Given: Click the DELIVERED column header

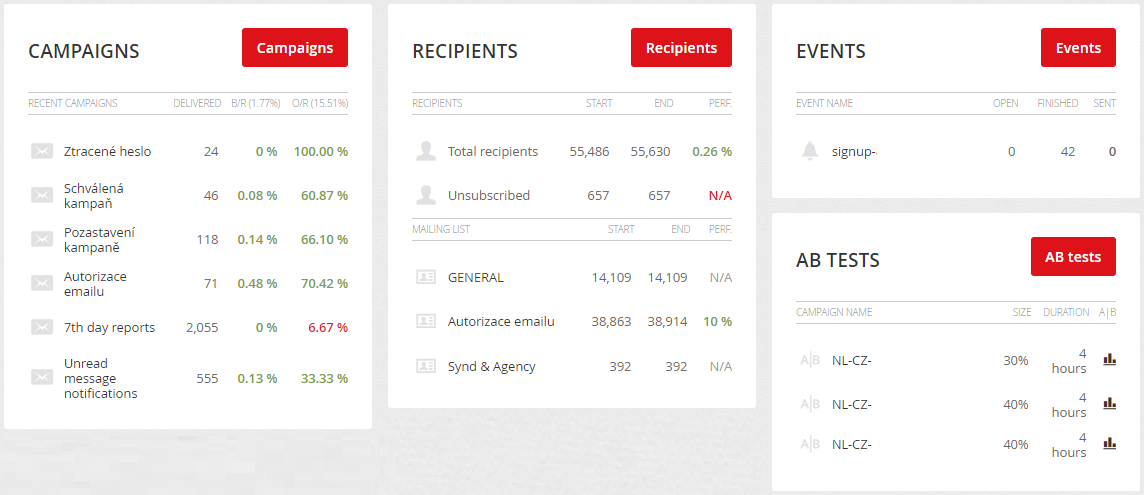Looking at the screenshot, I should [x=197, y=103].
